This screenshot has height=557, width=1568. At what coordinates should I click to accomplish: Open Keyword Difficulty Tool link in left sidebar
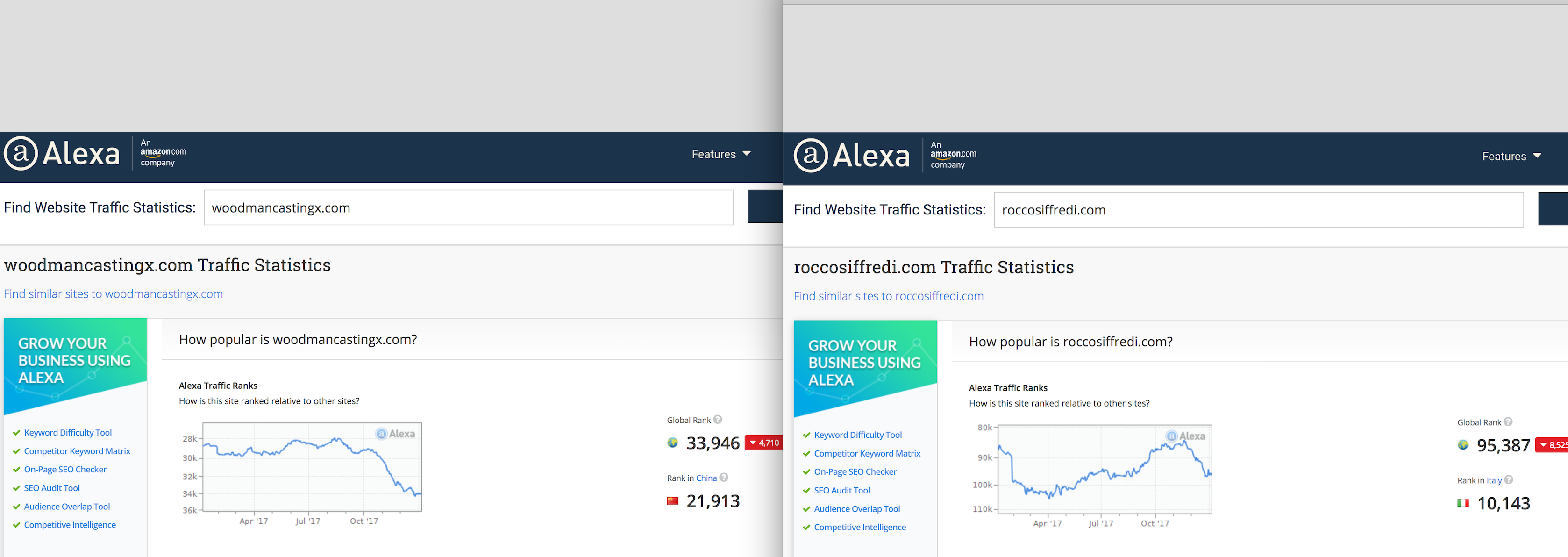[68, 433]
